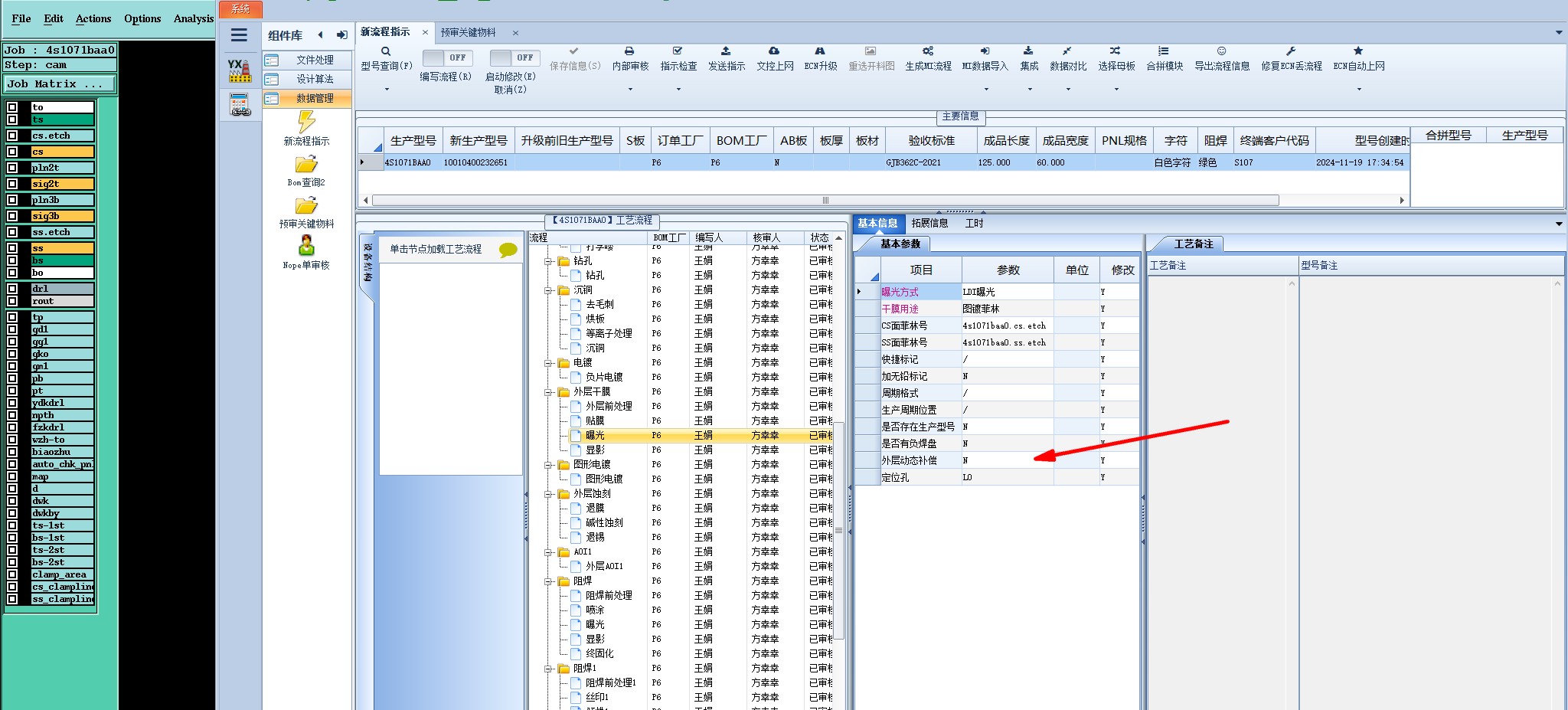This screenshot has height=710, width=1568.
Task: Open the dropdown arrow under 内部审核
Action: [630, 90]
